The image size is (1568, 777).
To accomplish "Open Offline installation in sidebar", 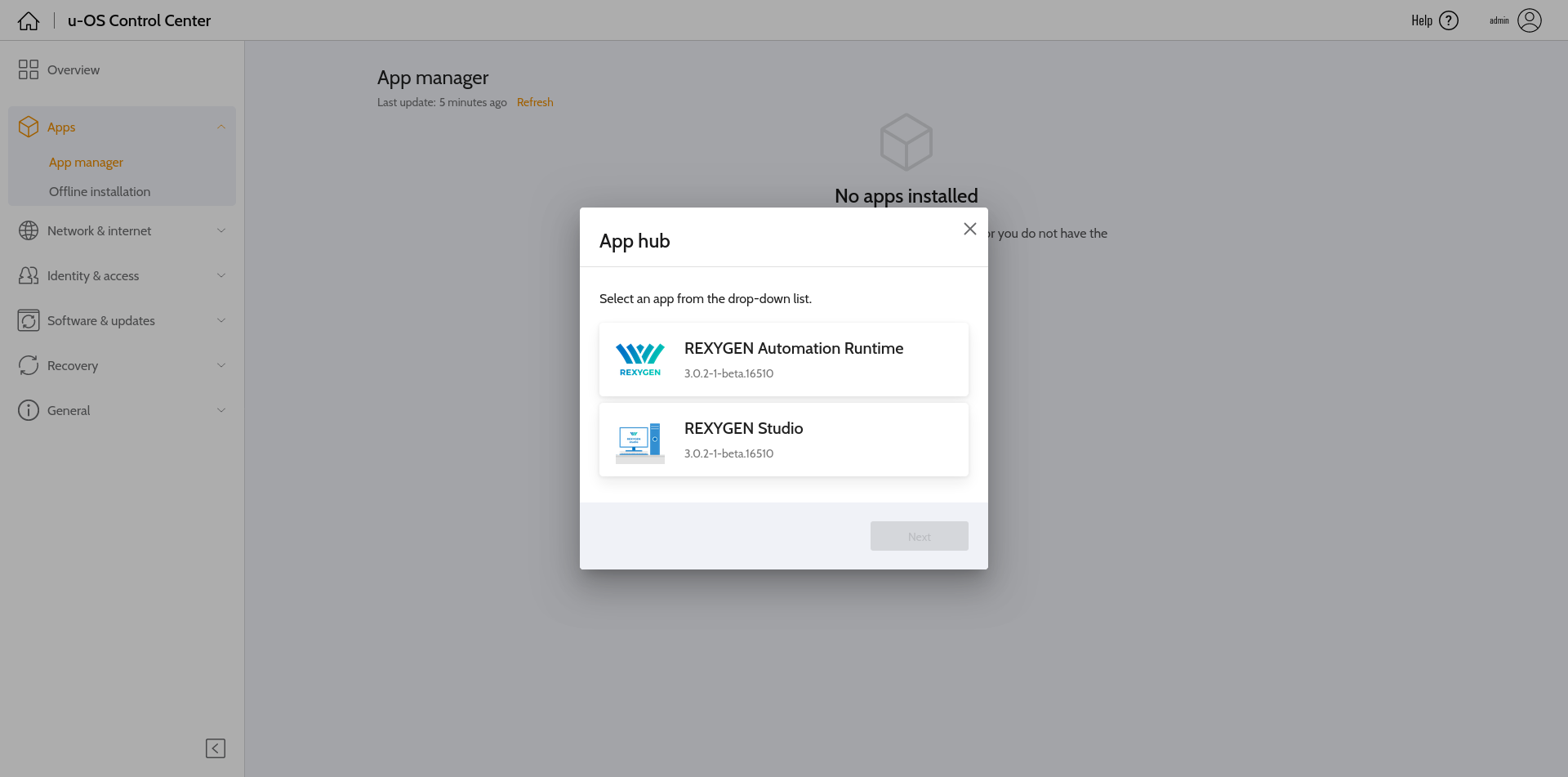I will (x=100, y=192).
